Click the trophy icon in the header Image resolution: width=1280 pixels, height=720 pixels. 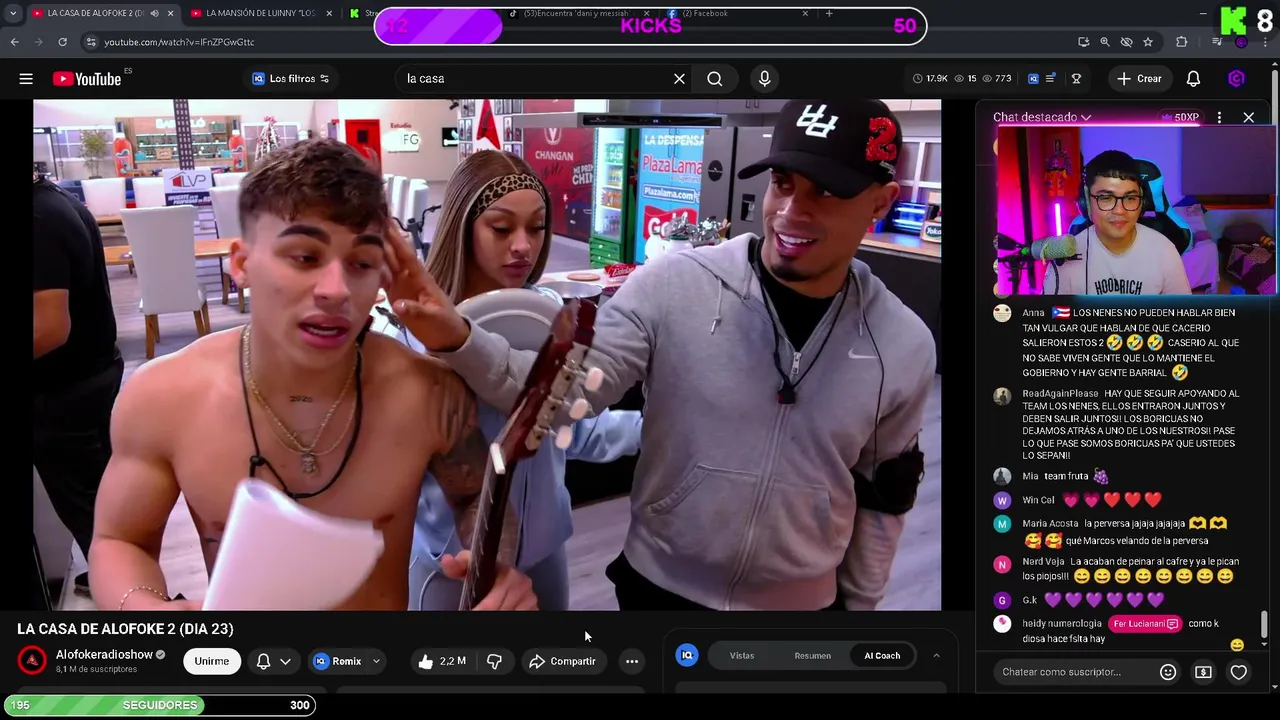1076,79
